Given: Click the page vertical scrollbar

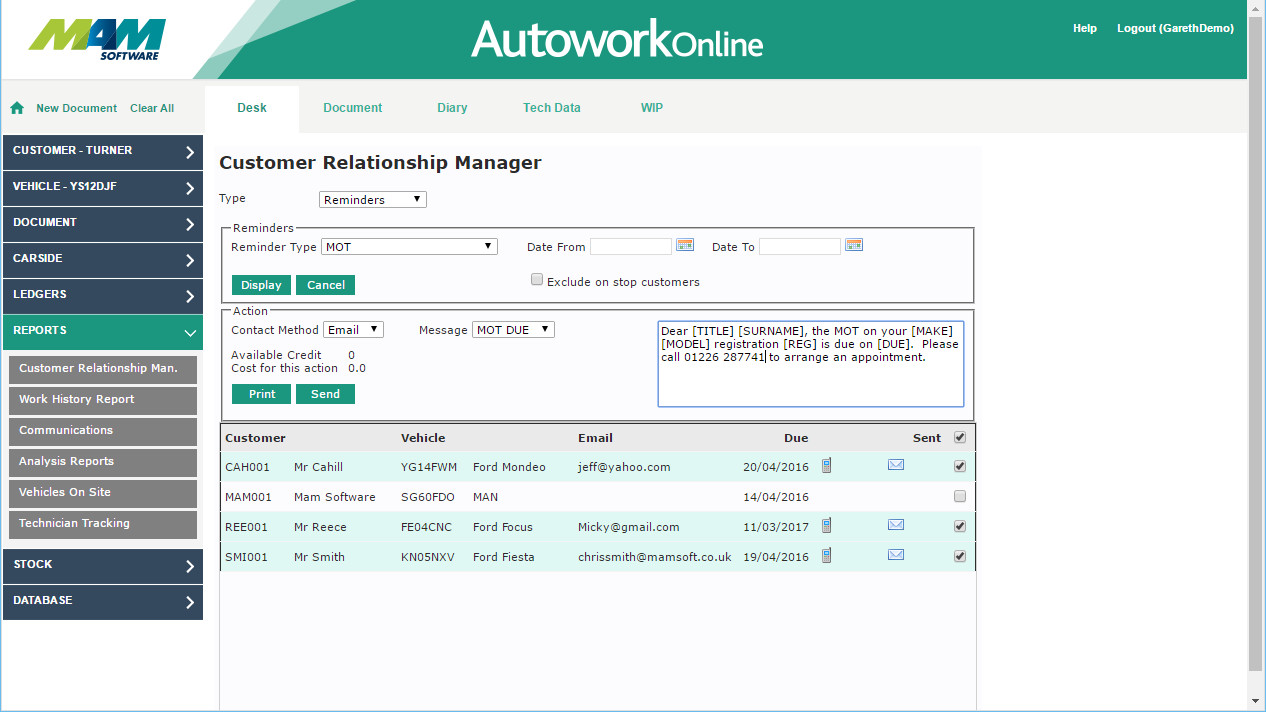Looking at the screenshot, I should pyautogui.click(x=1255, y=350).
